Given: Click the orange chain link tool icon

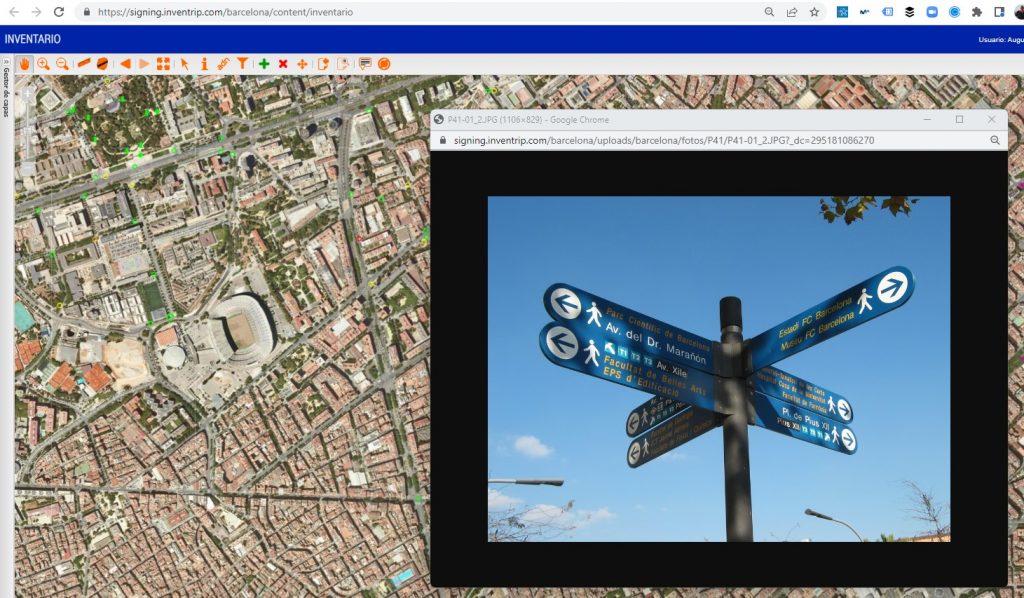Looking at the screenshot, I should pos(223,63).
